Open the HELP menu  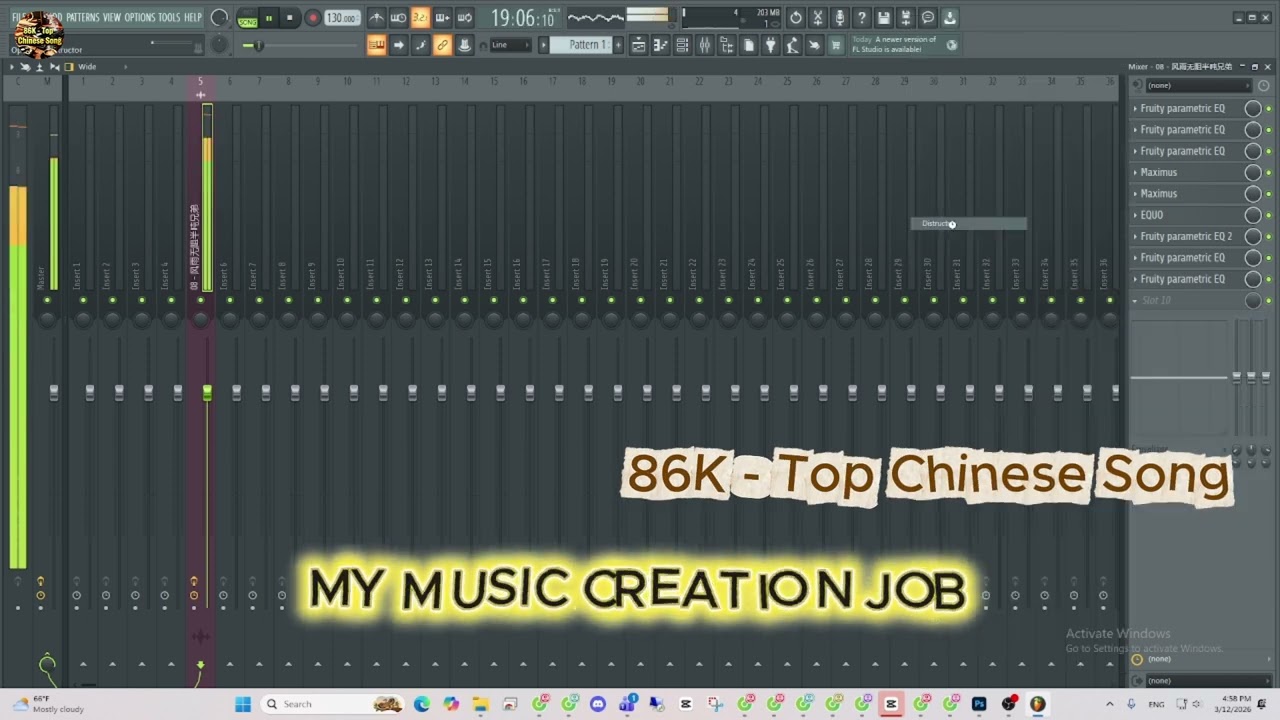tap(193, 18)
